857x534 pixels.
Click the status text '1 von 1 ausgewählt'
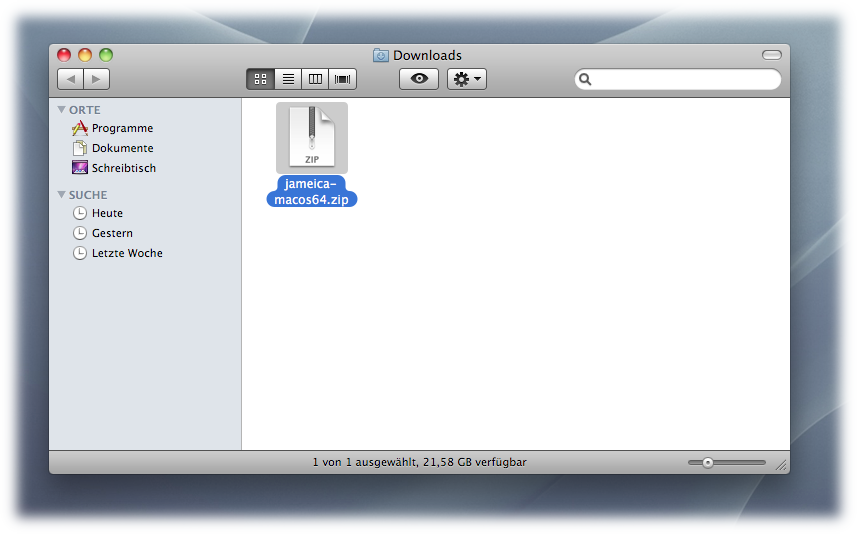pyautogui.click(x=365, y=462)
